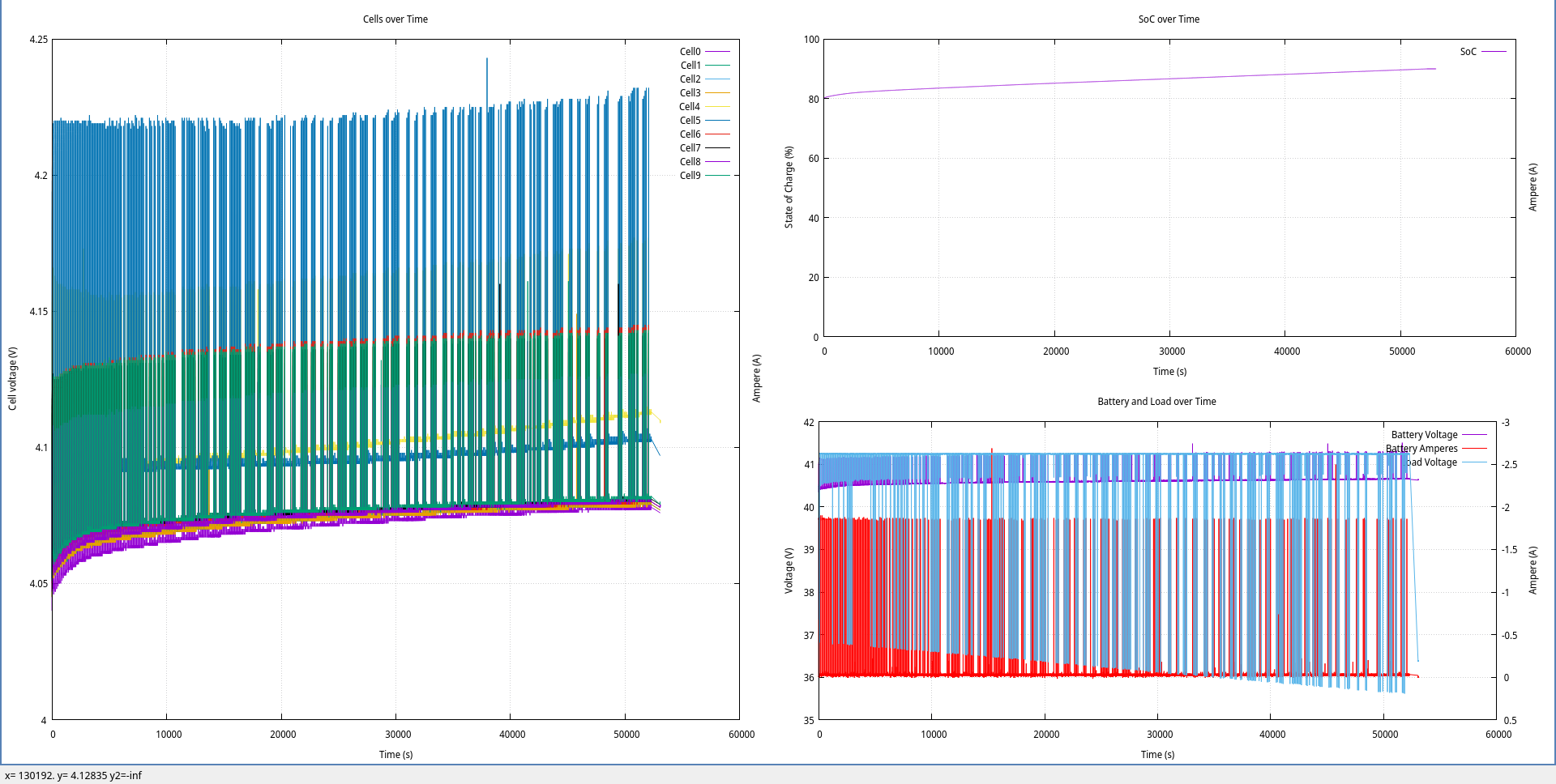This screenshot has width=1556, height=784.
Task: Click the 'SoC over Time' plot title
Action: coord(1169,19)
